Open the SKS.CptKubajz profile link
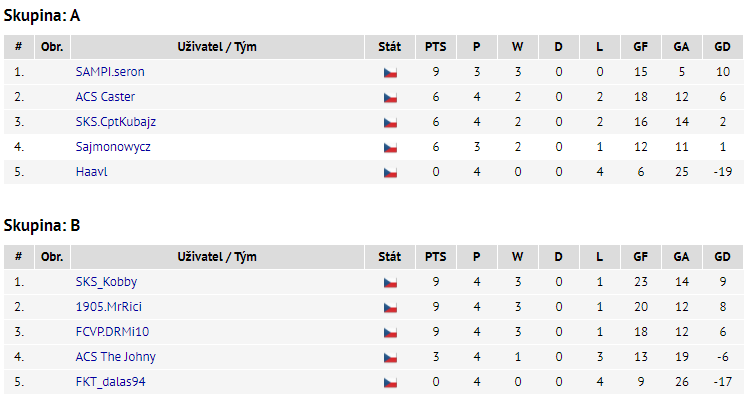Image resolution: width=749 pixels, height=398 pixels. (116, 122)
